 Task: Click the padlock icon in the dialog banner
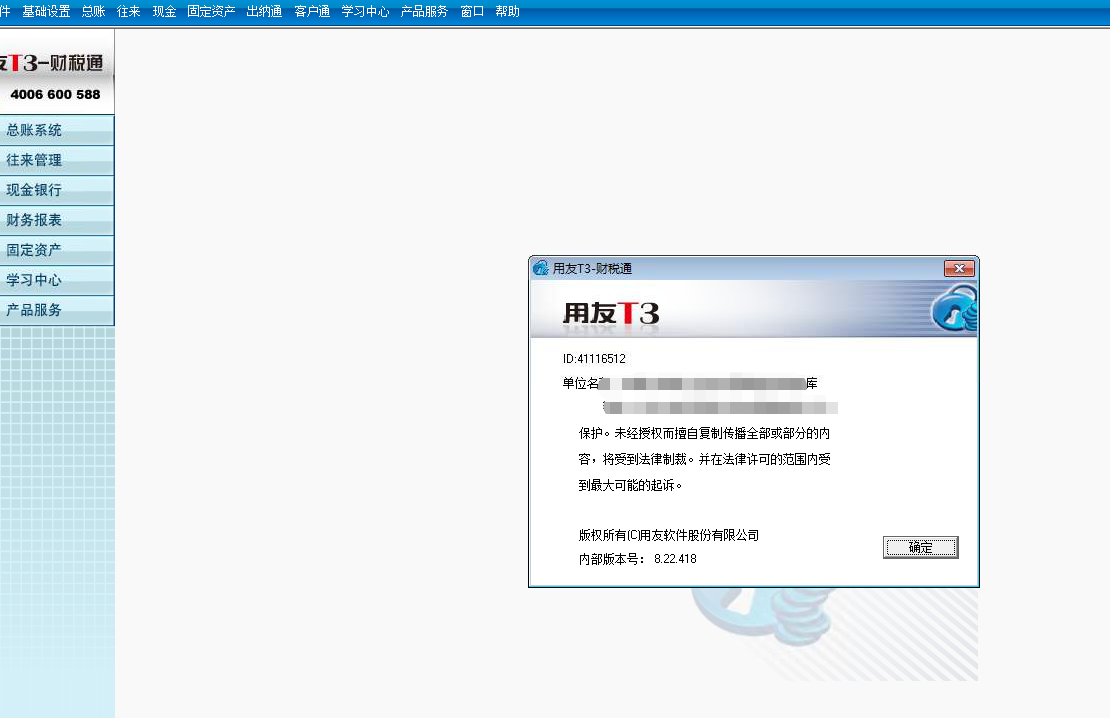954,308
